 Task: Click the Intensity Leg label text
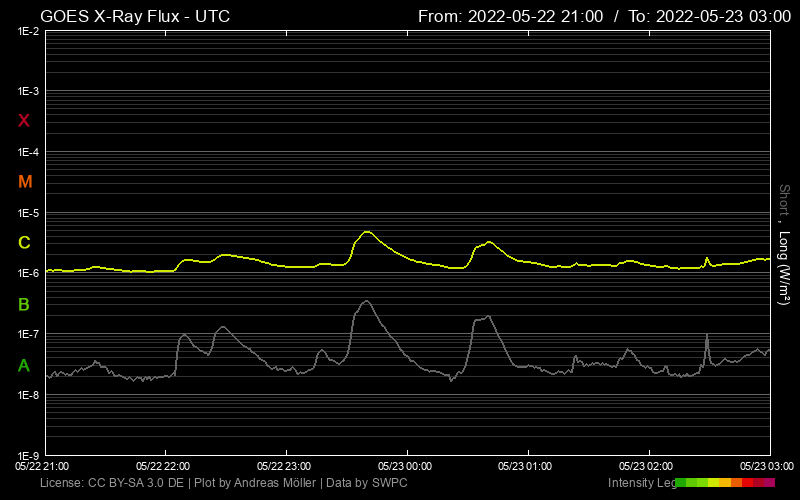pyautogui.click(x=641, y=483)
